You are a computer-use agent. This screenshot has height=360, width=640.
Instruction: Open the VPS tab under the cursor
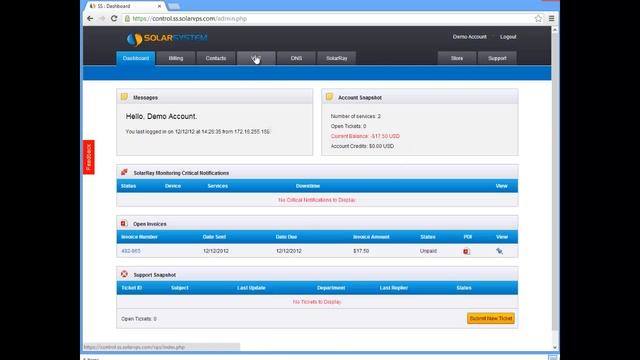(256, 58)
